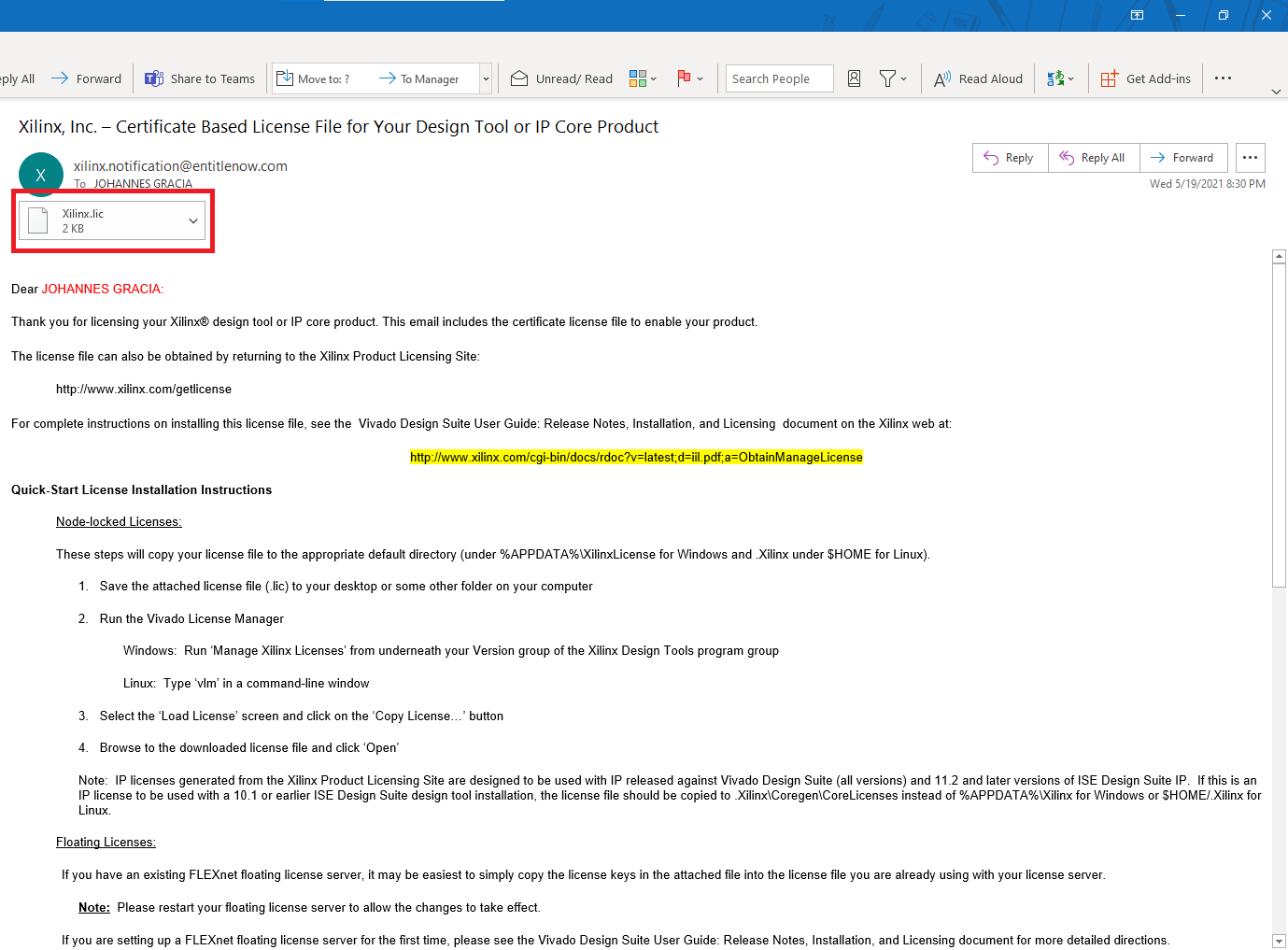Click the email subject line title
The image size is (1288, 950).
pos(338,127)
